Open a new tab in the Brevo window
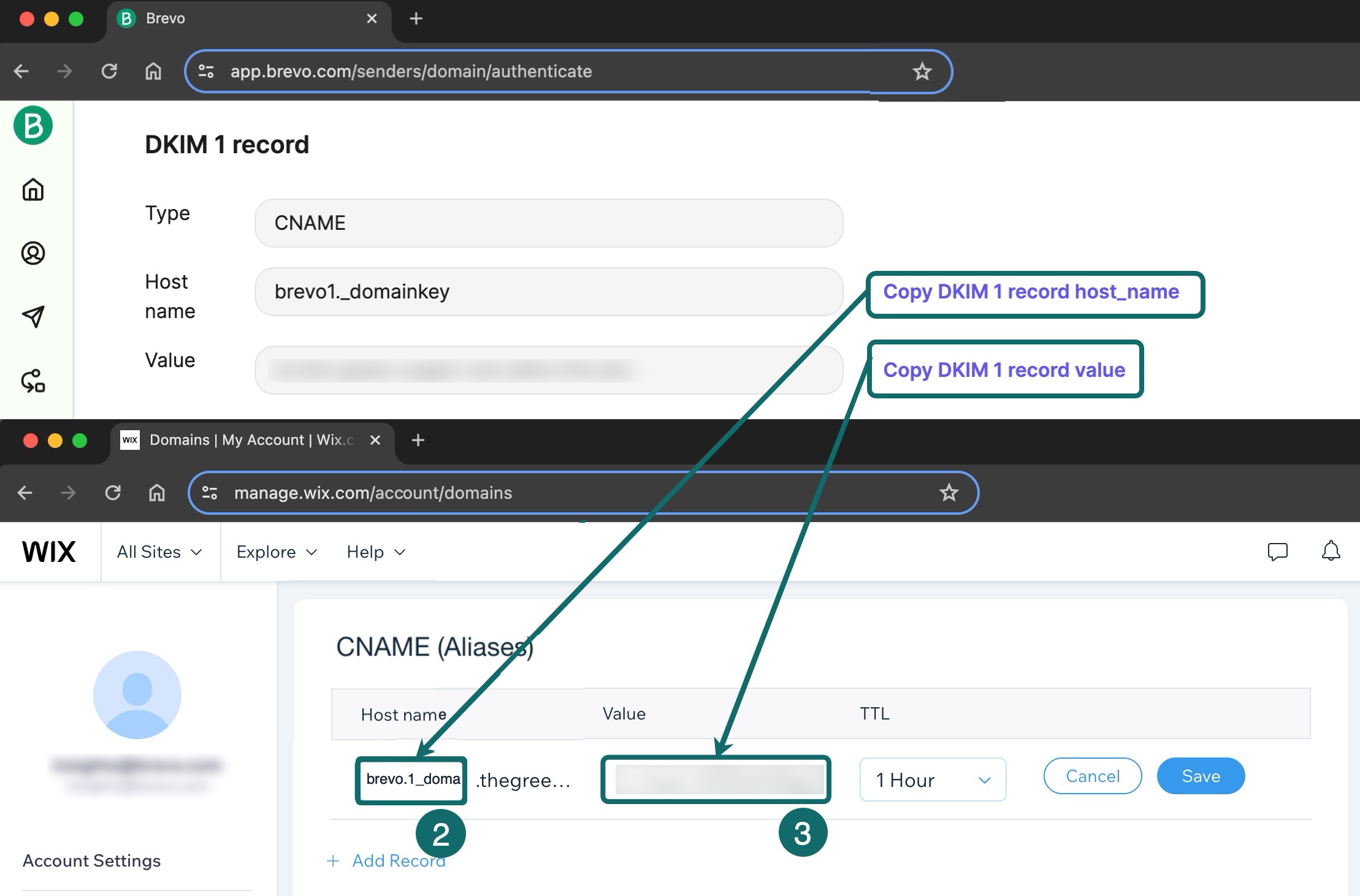 (x=416, y=18)
